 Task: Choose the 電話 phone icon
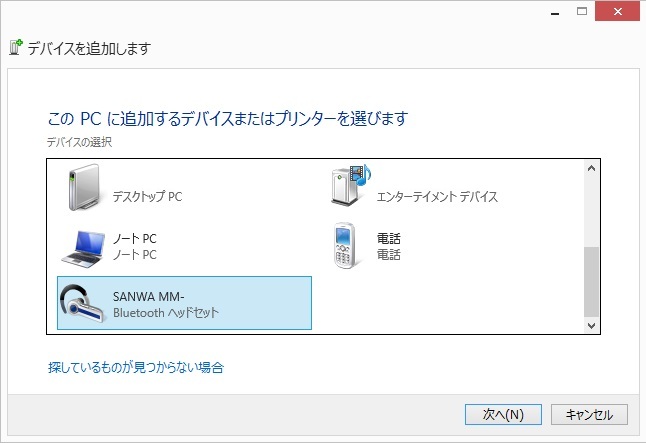click(x=344, y=246)
